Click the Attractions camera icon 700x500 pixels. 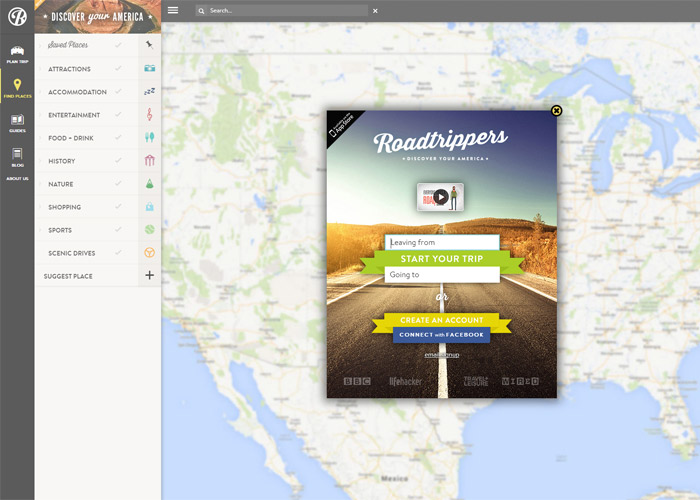(150, 68)
